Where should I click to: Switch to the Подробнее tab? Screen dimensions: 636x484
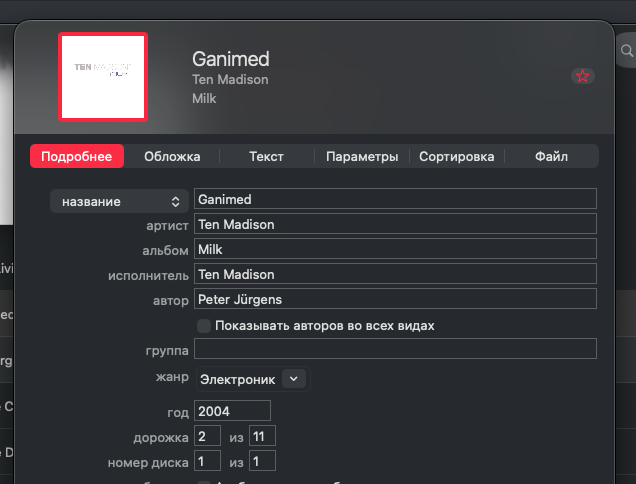coord(77,156)
